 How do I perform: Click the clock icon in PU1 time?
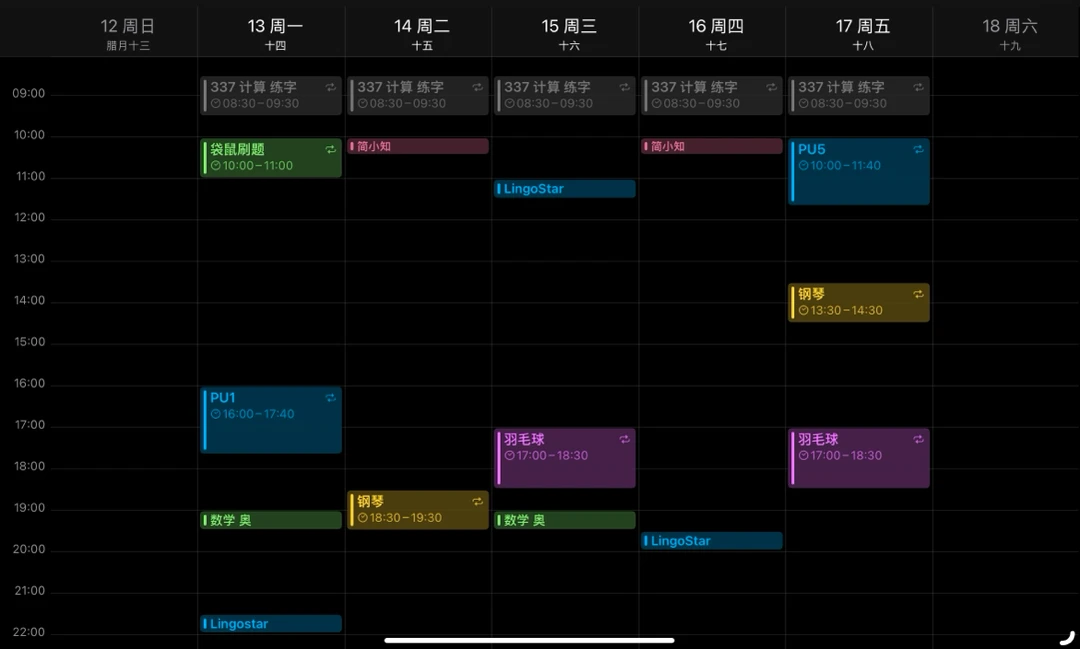[x=216, y=414]
